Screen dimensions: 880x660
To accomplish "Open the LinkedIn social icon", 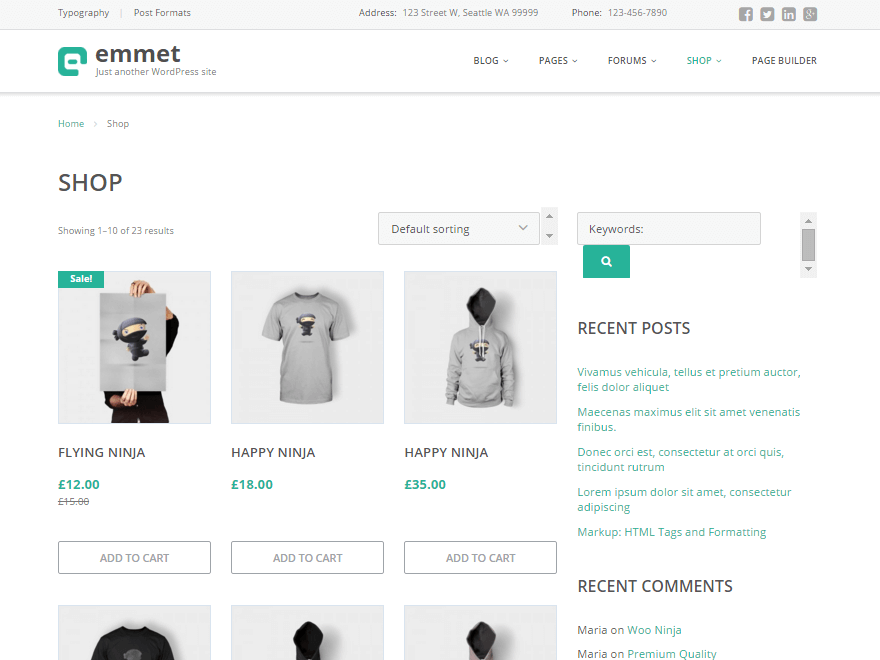I will point(789,14).
